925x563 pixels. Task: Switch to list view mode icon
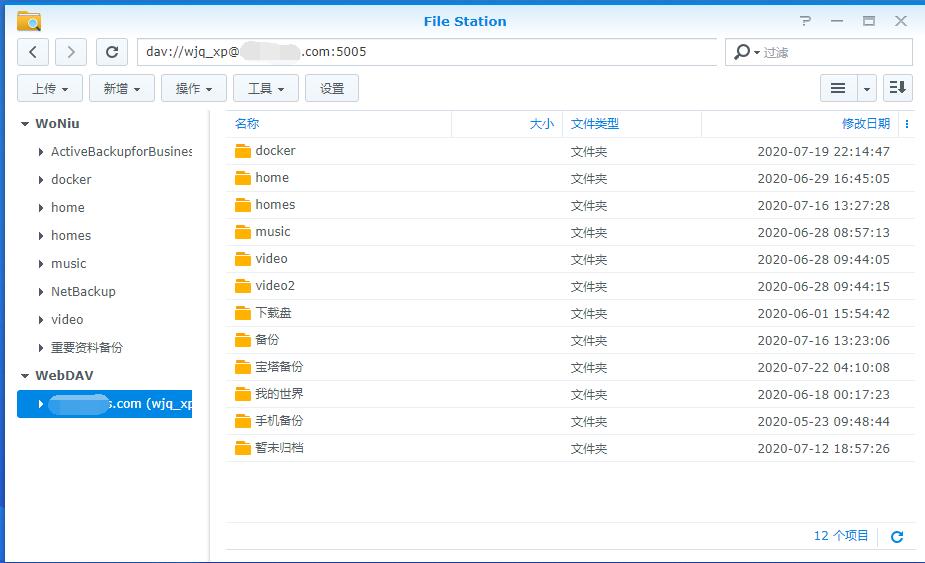coord(838,88)
